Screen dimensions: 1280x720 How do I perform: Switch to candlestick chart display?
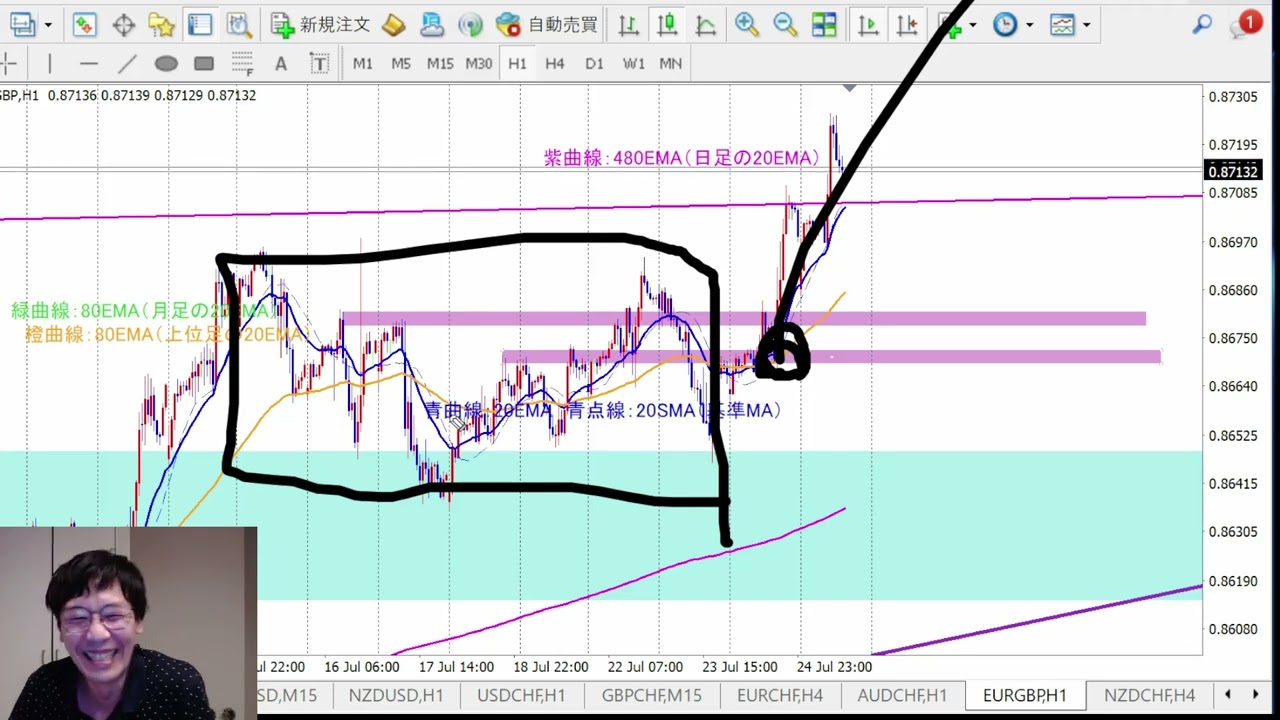[x=667, y=25]
